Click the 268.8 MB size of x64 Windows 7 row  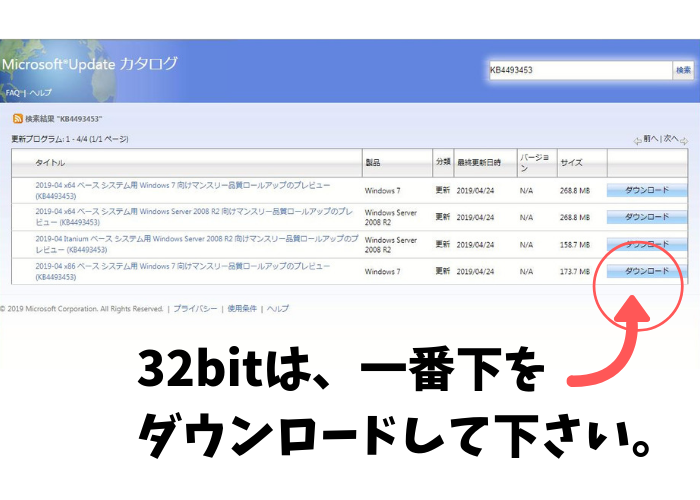coord(575,191)
